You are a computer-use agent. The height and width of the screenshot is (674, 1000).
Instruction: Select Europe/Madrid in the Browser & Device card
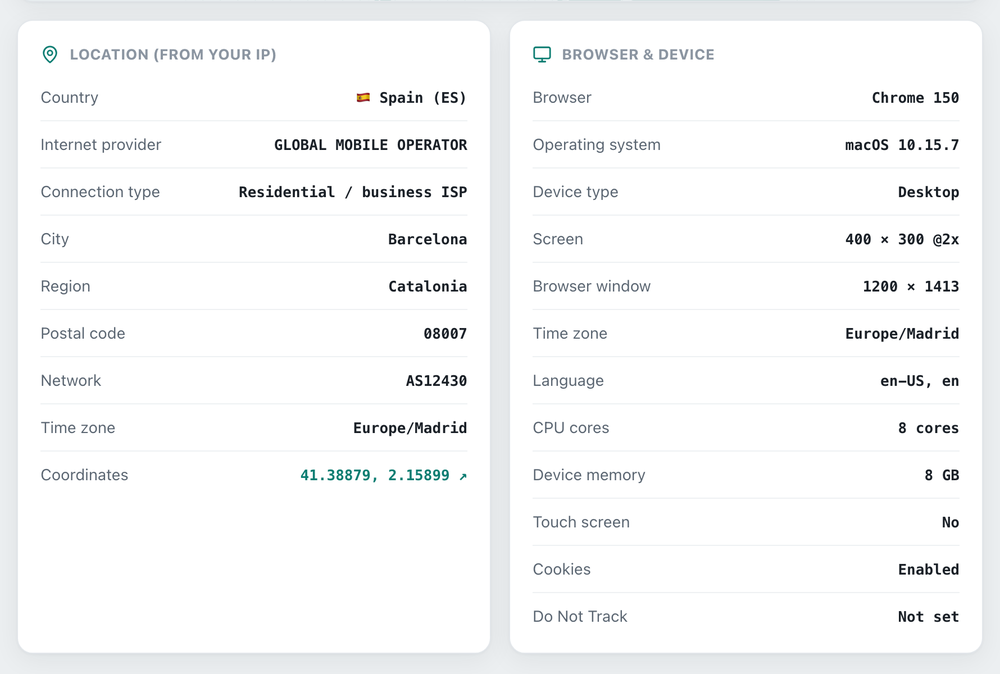pyautogui.click(x=902, y=333)
